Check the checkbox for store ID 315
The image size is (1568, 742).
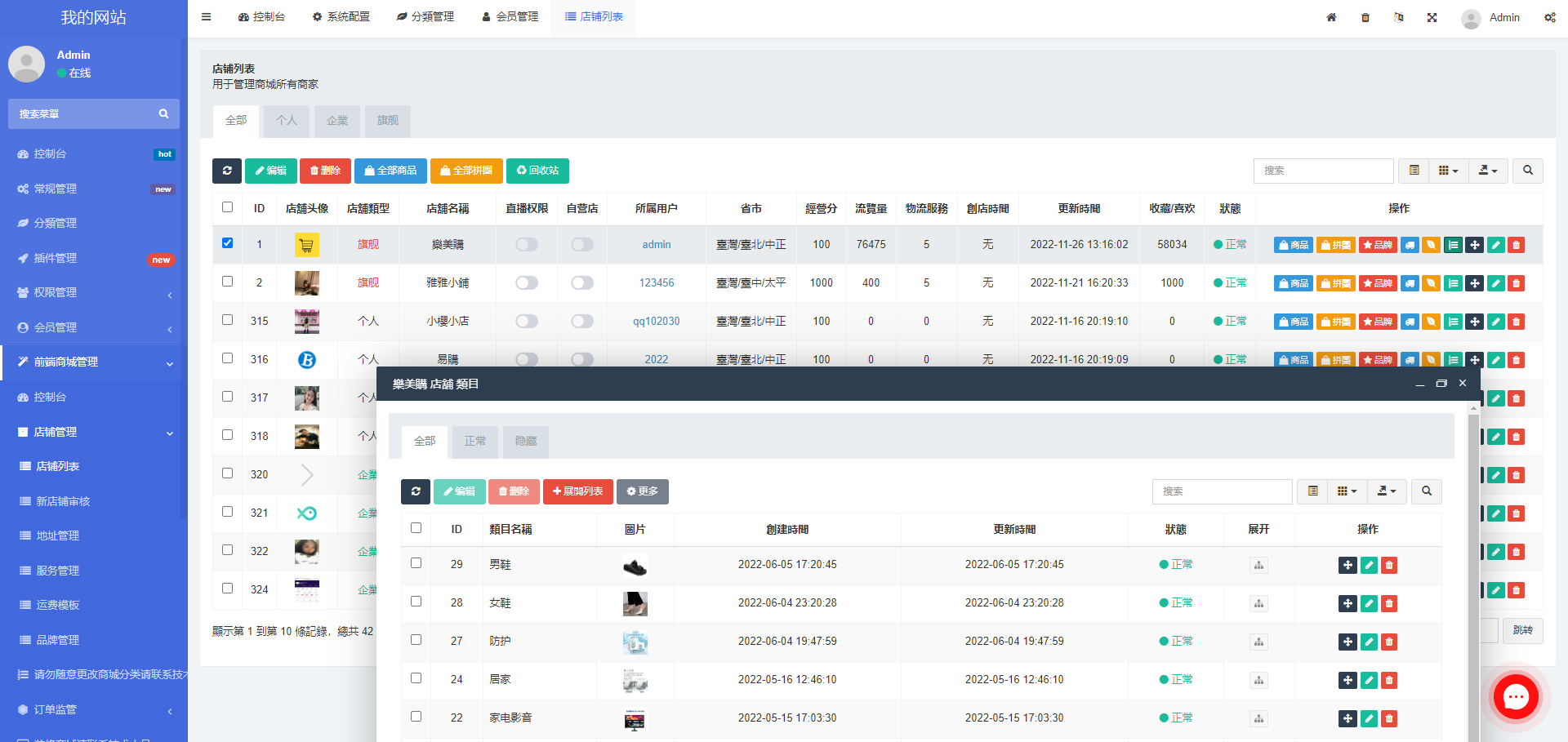coord(228,320)
